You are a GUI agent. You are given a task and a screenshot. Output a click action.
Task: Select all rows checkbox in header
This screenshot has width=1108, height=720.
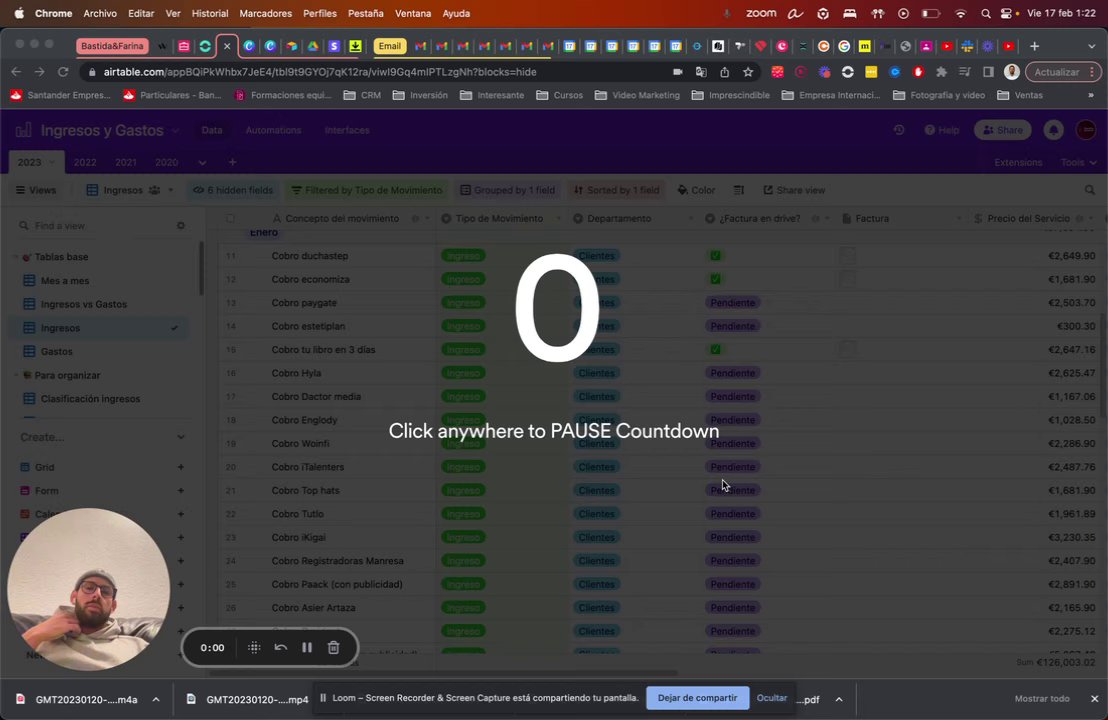[230, 218]
